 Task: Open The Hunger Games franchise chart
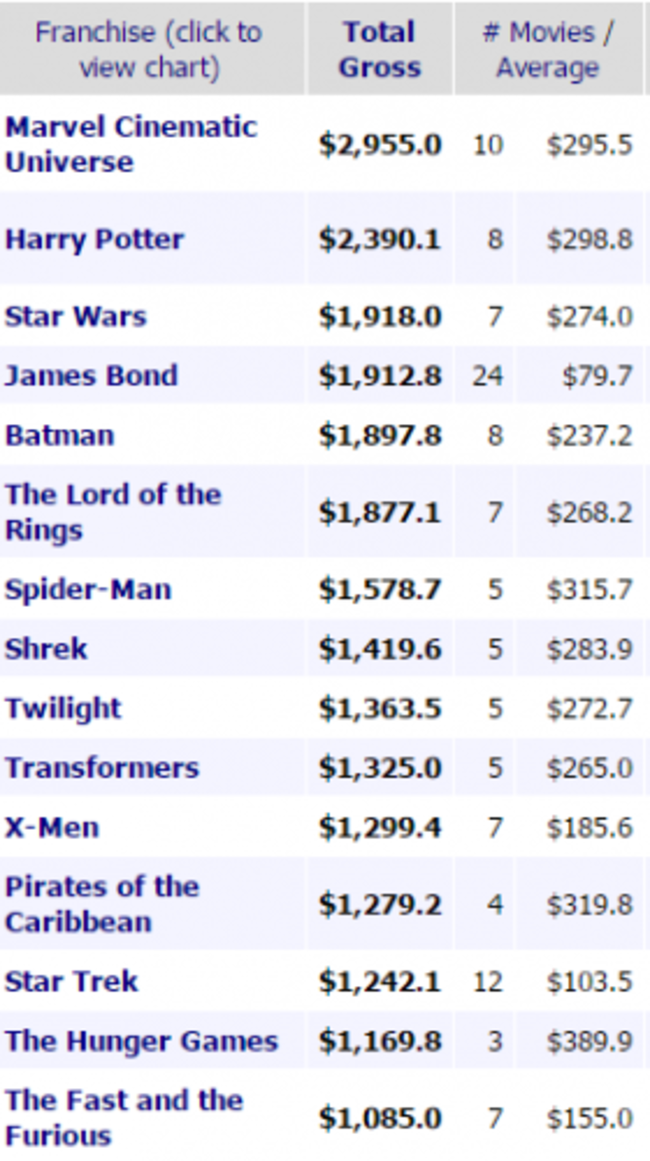coord(141,1041)
